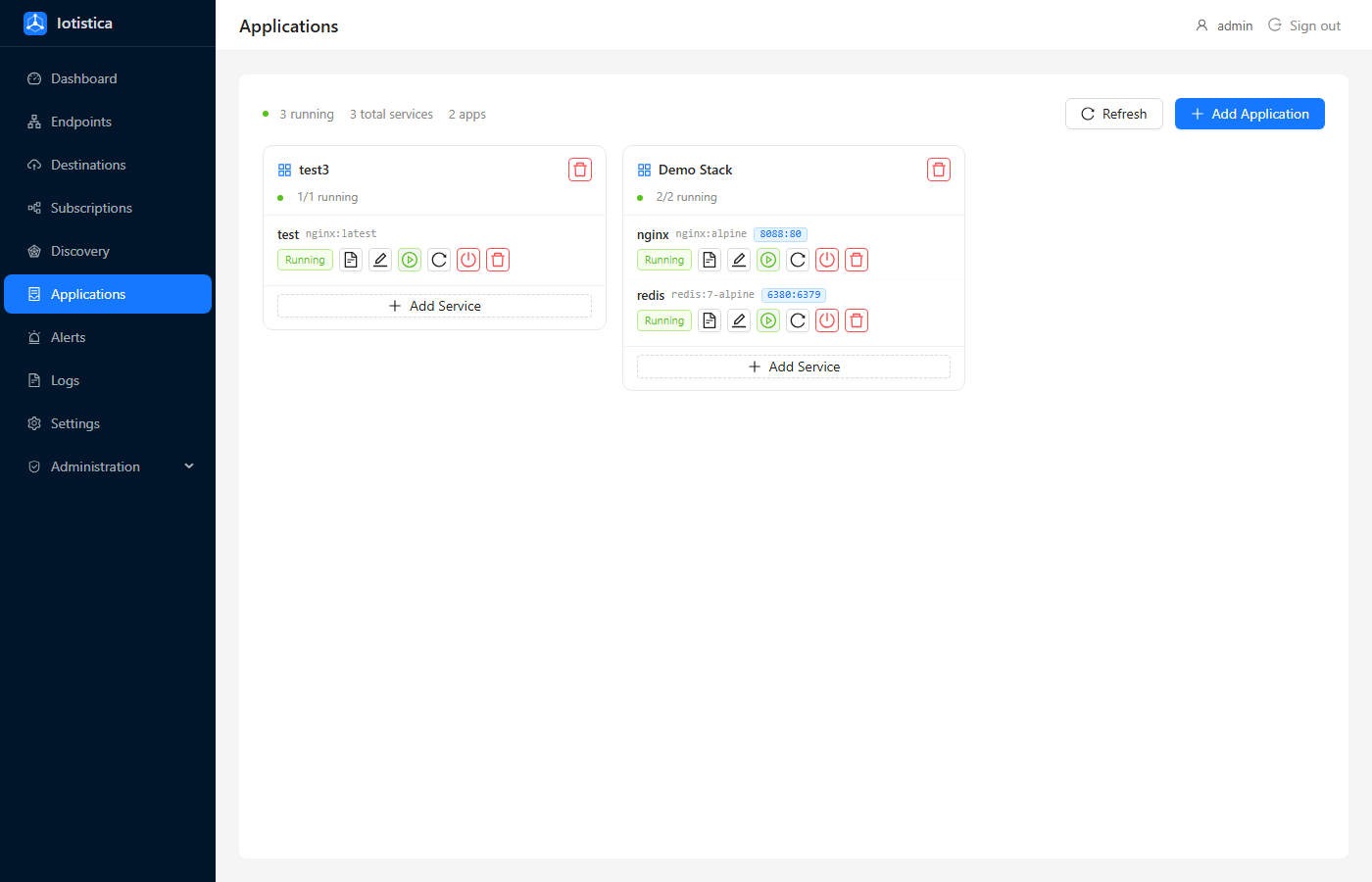Click the '2 apps' summary text
1372x882 pixels.
467,115
